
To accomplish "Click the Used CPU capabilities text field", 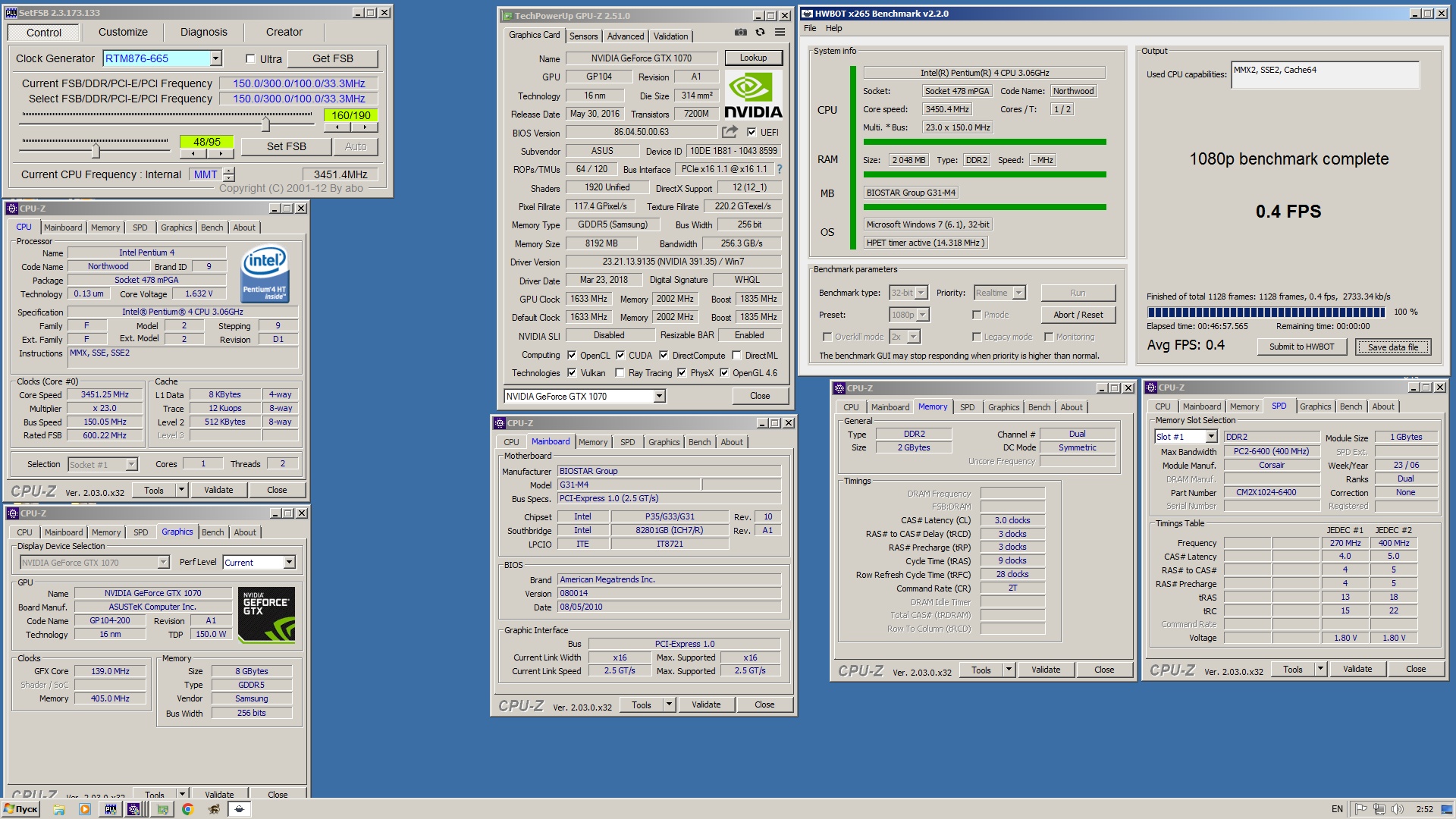I will pos(1325,74).
